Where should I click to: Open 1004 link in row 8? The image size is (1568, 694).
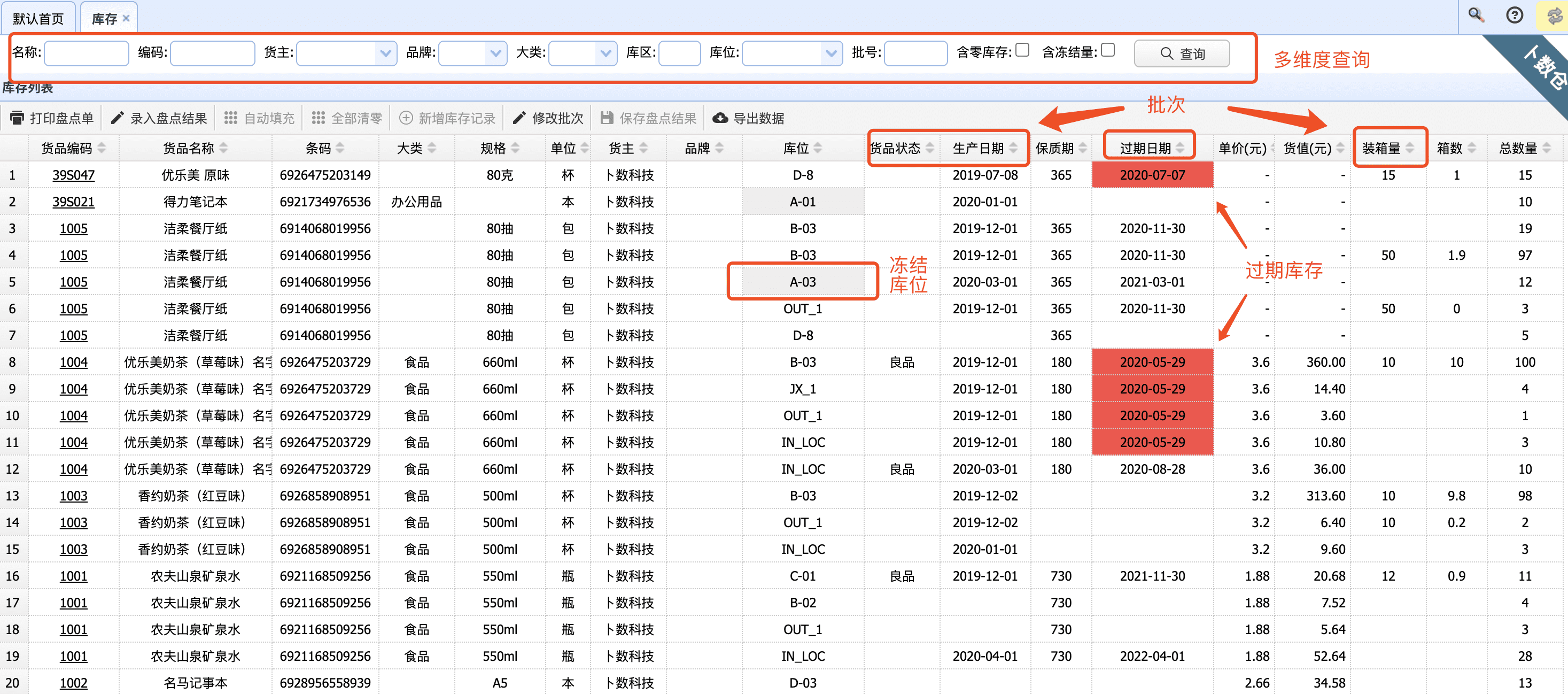(74, 362)
